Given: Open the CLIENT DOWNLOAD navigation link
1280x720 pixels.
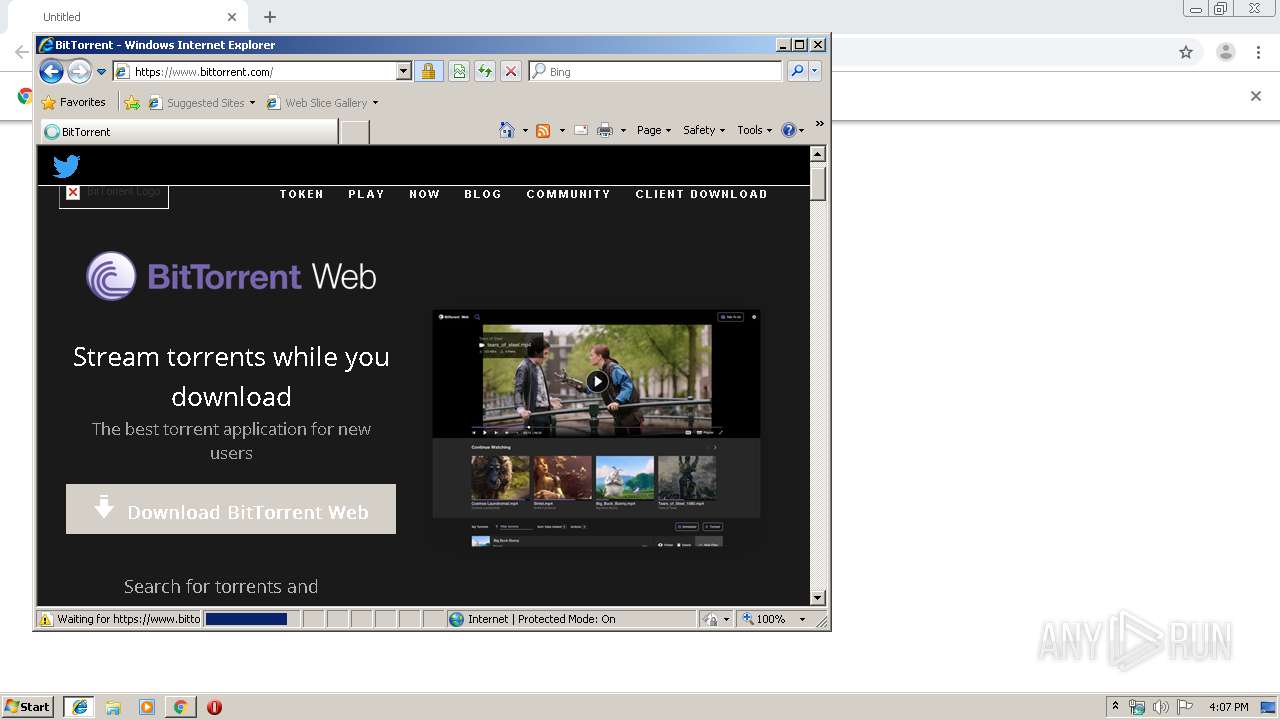Looking at the screenshot, I should pyautogui.click(x=701, y=194).
